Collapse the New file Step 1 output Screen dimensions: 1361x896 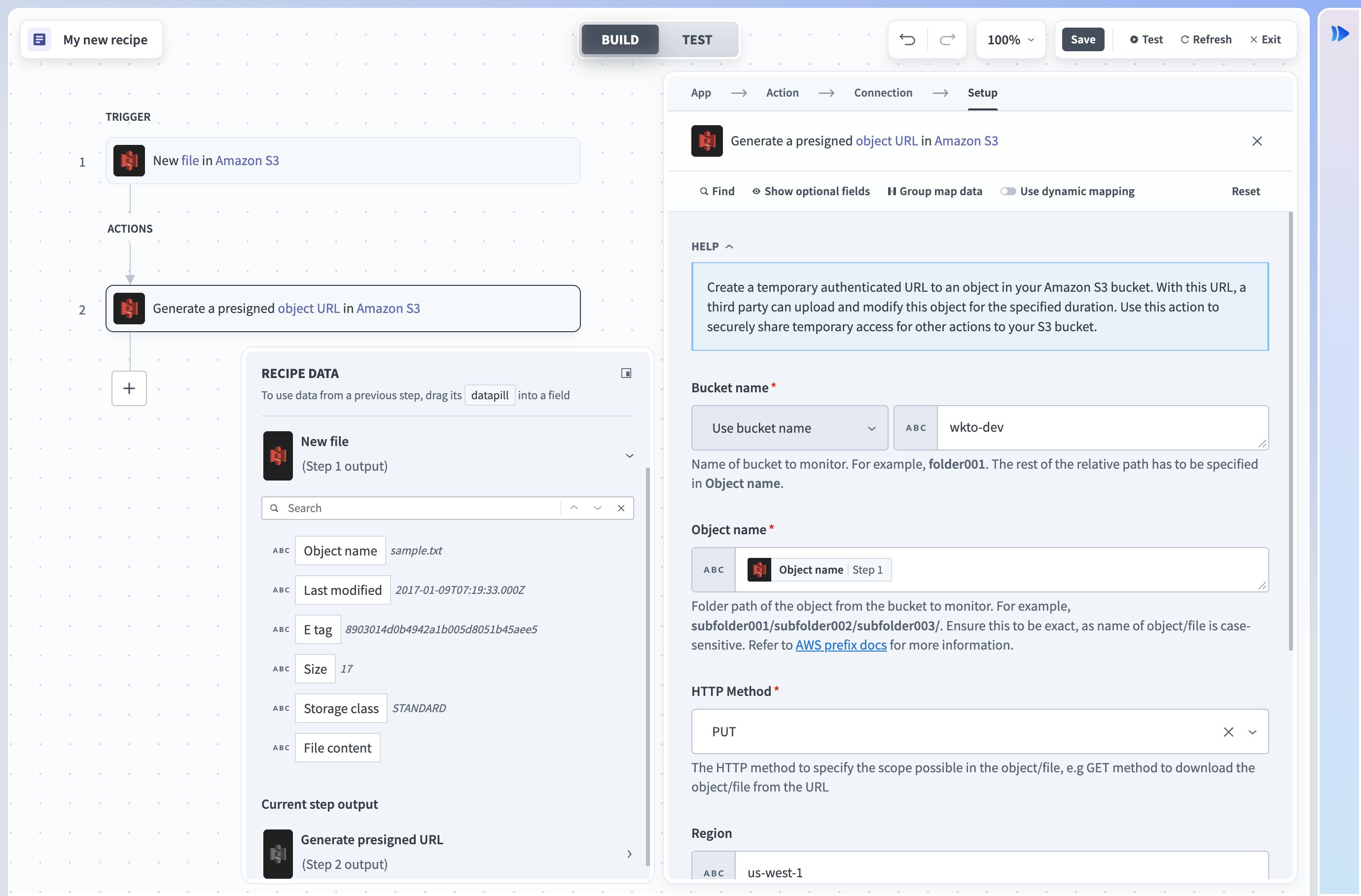(629, 455)
